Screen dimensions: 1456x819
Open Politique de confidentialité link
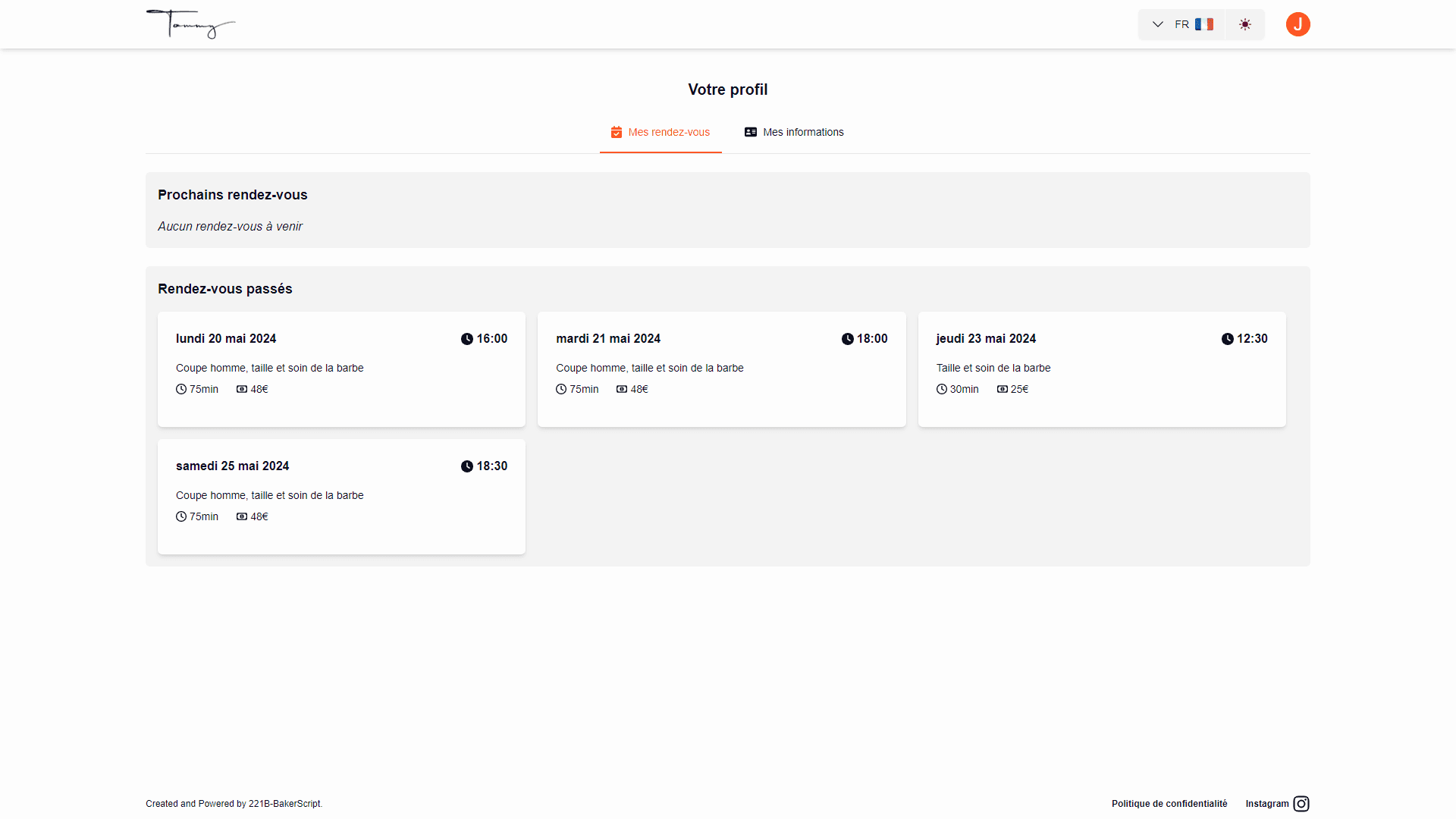coord(1169,804)
